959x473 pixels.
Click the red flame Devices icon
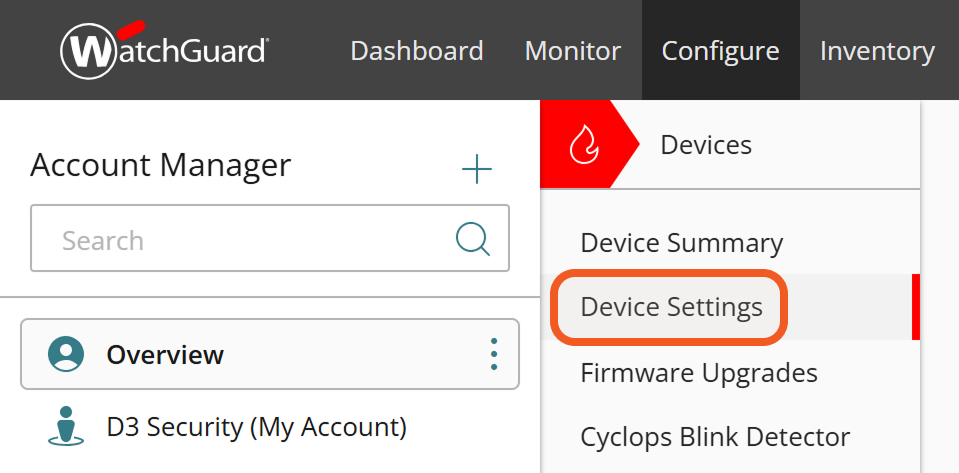pyautogui.click(x=581, y=146)
